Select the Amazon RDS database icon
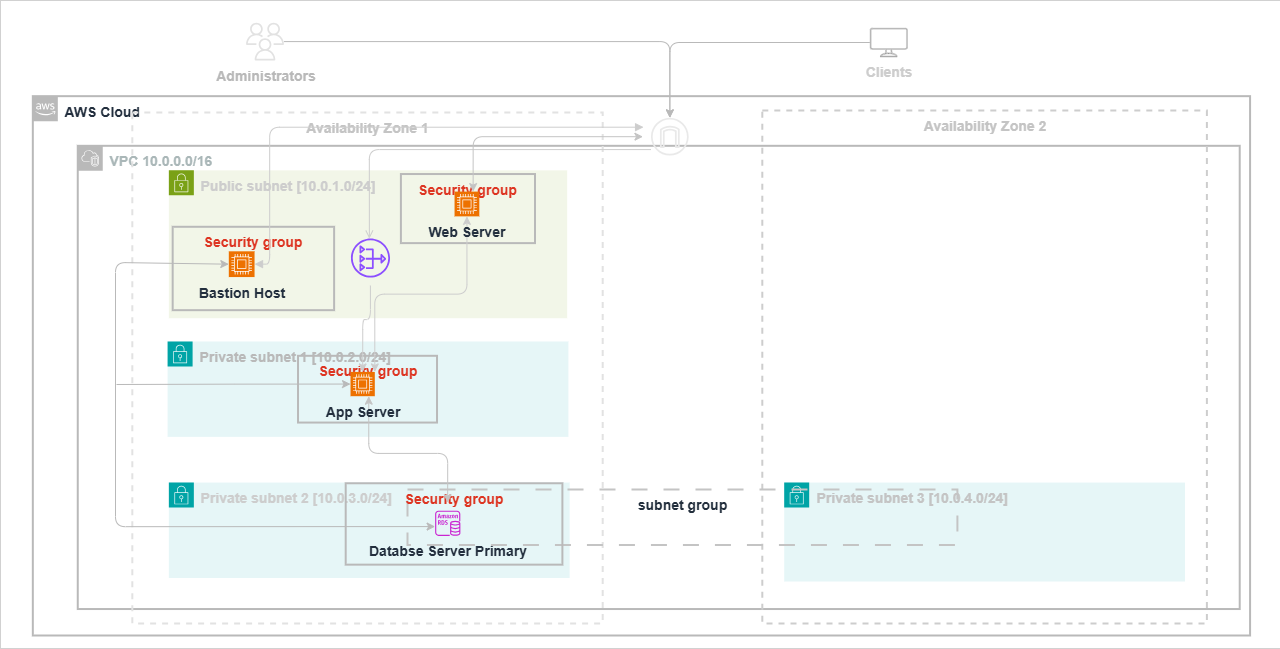Viewport: 1280px width, 649px height. click(x=447, y=523)
